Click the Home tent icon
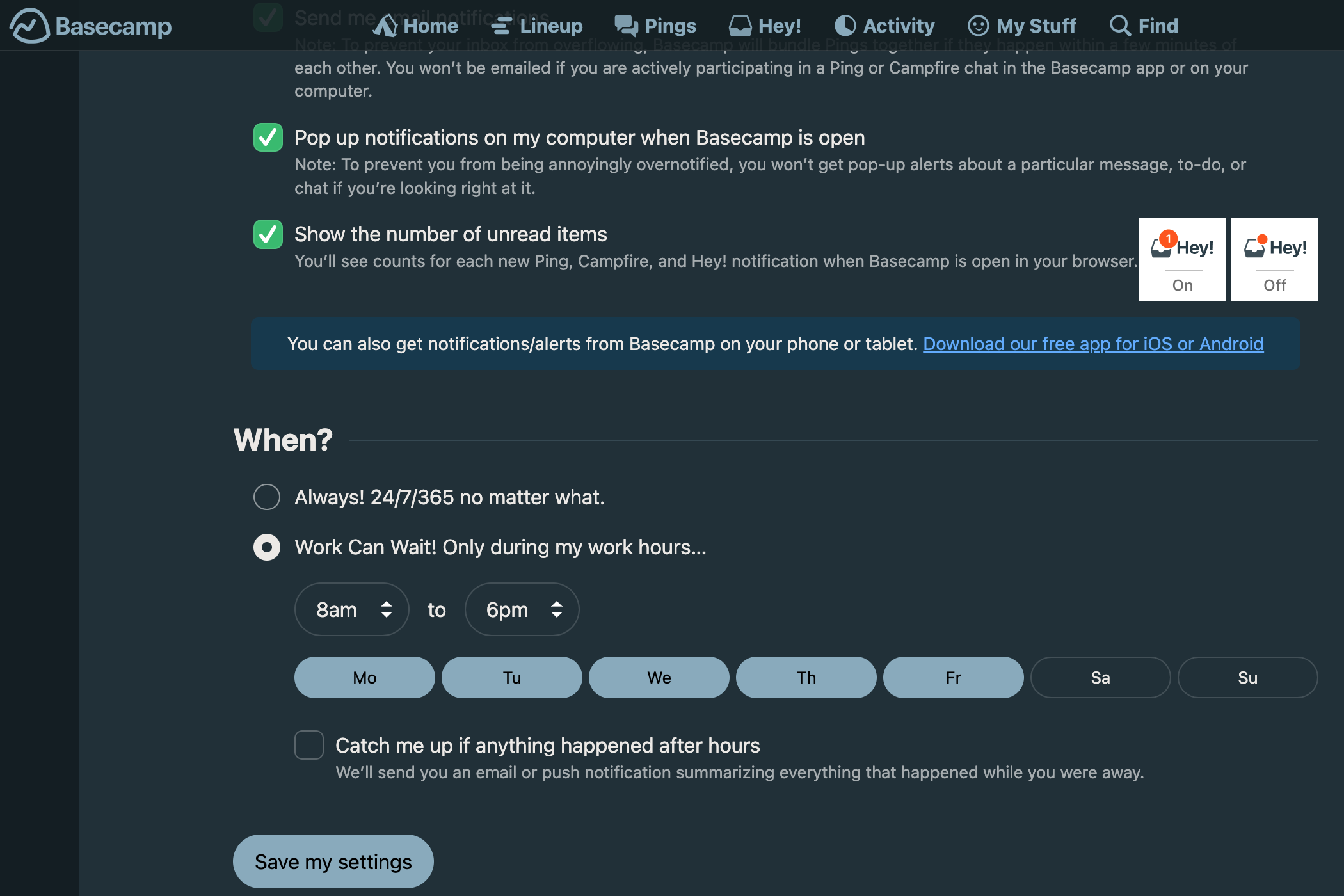Image resolution: width=1344 pixels, height=896 pixels. click(386, 26)
